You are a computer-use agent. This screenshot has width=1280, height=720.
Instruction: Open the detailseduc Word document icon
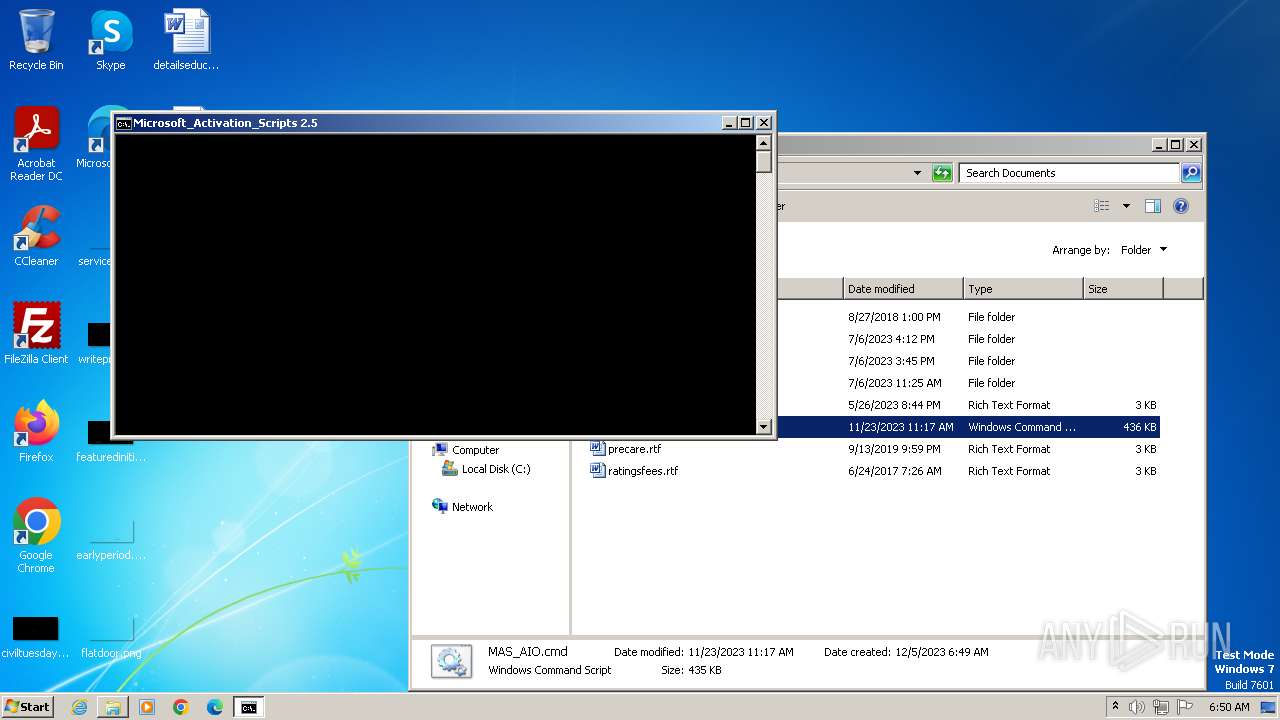click(x=186, y=40)
